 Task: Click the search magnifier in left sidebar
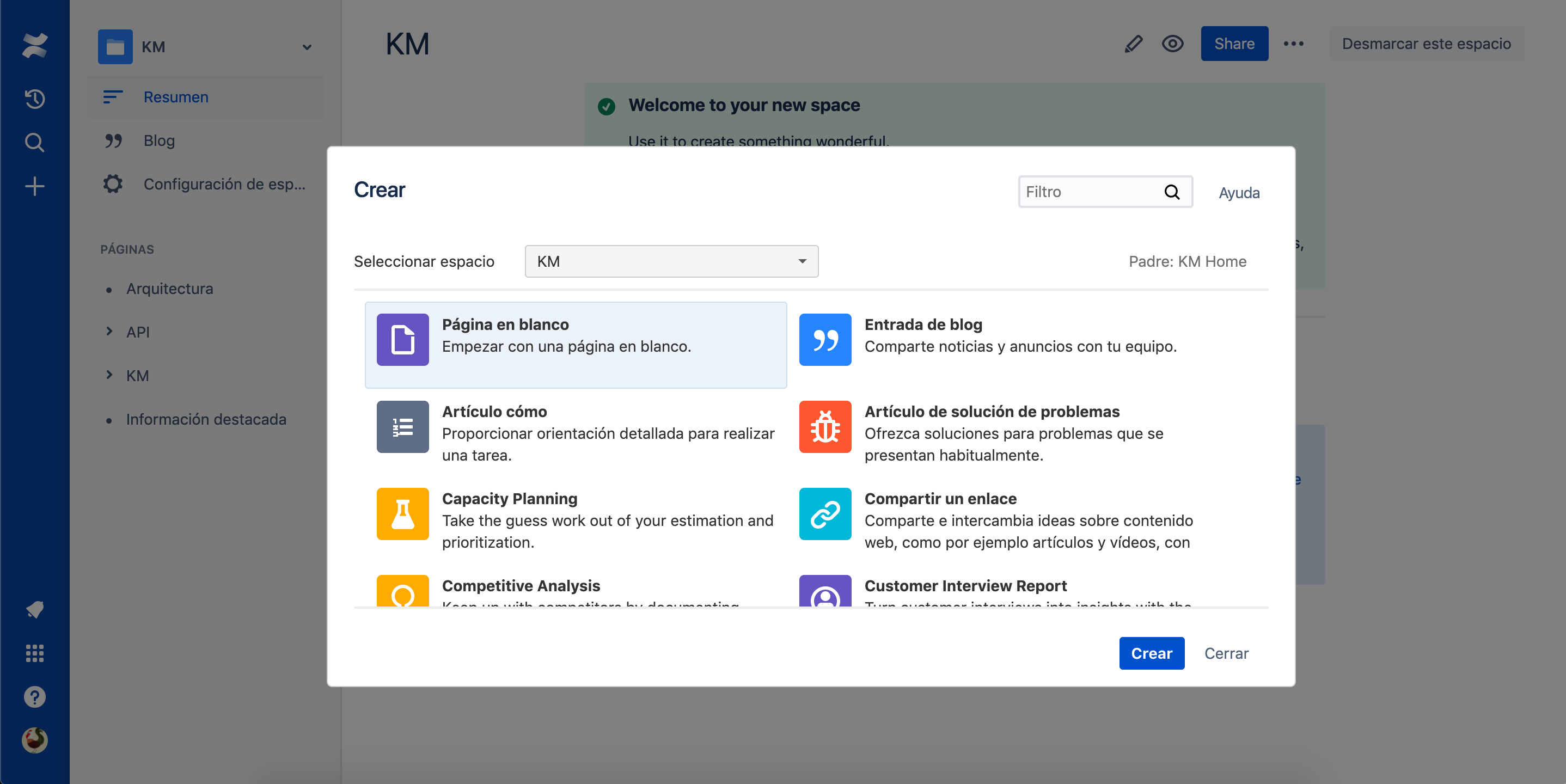[35, 142]
